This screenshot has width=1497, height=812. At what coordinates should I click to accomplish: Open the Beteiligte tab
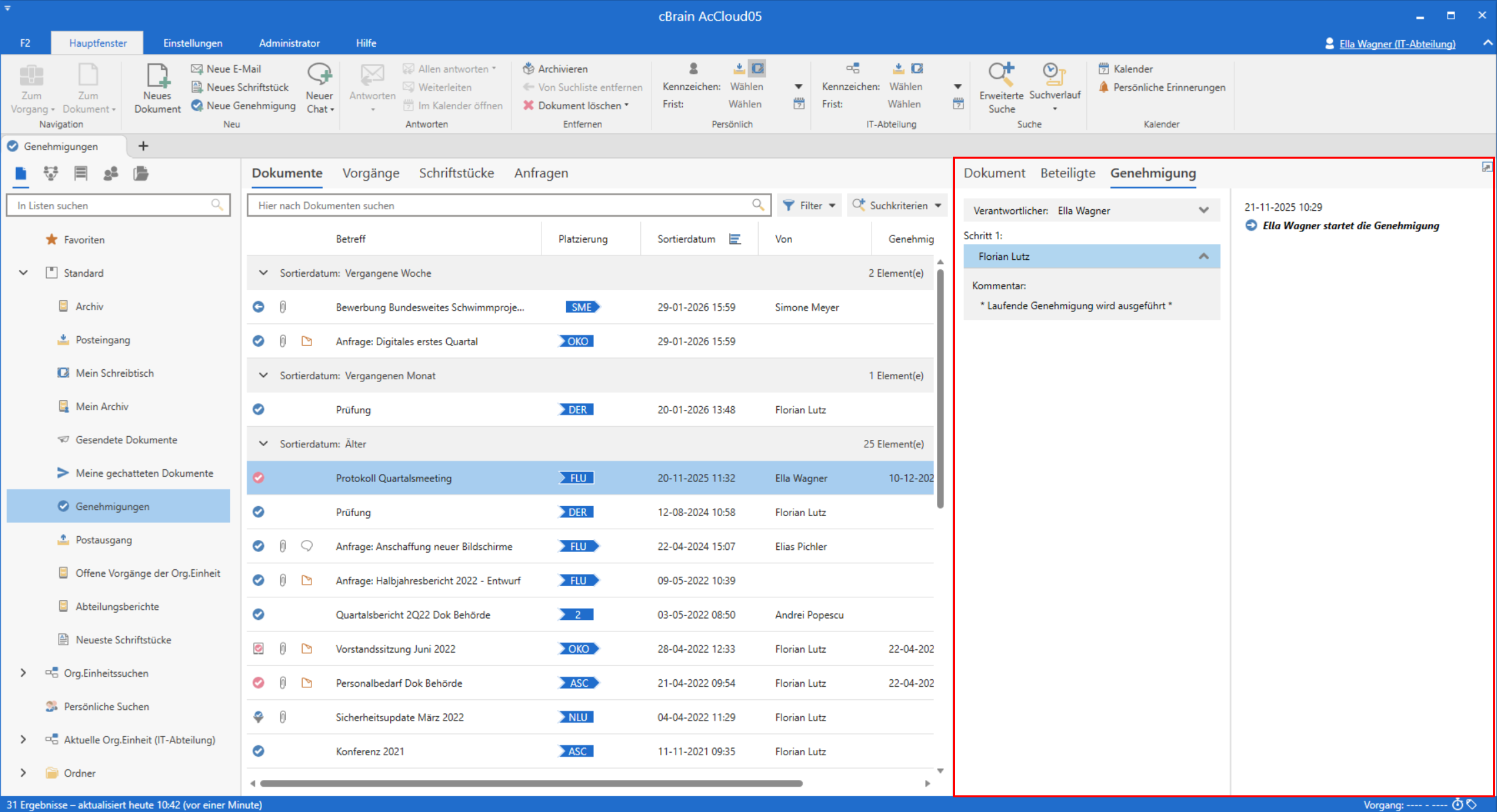[1068, 173]
